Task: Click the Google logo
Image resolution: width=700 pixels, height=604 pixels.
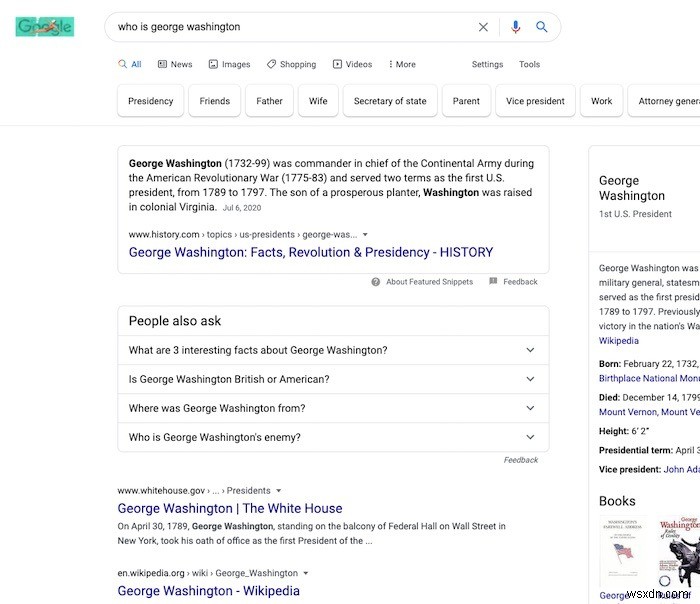Action: [45, 27]
